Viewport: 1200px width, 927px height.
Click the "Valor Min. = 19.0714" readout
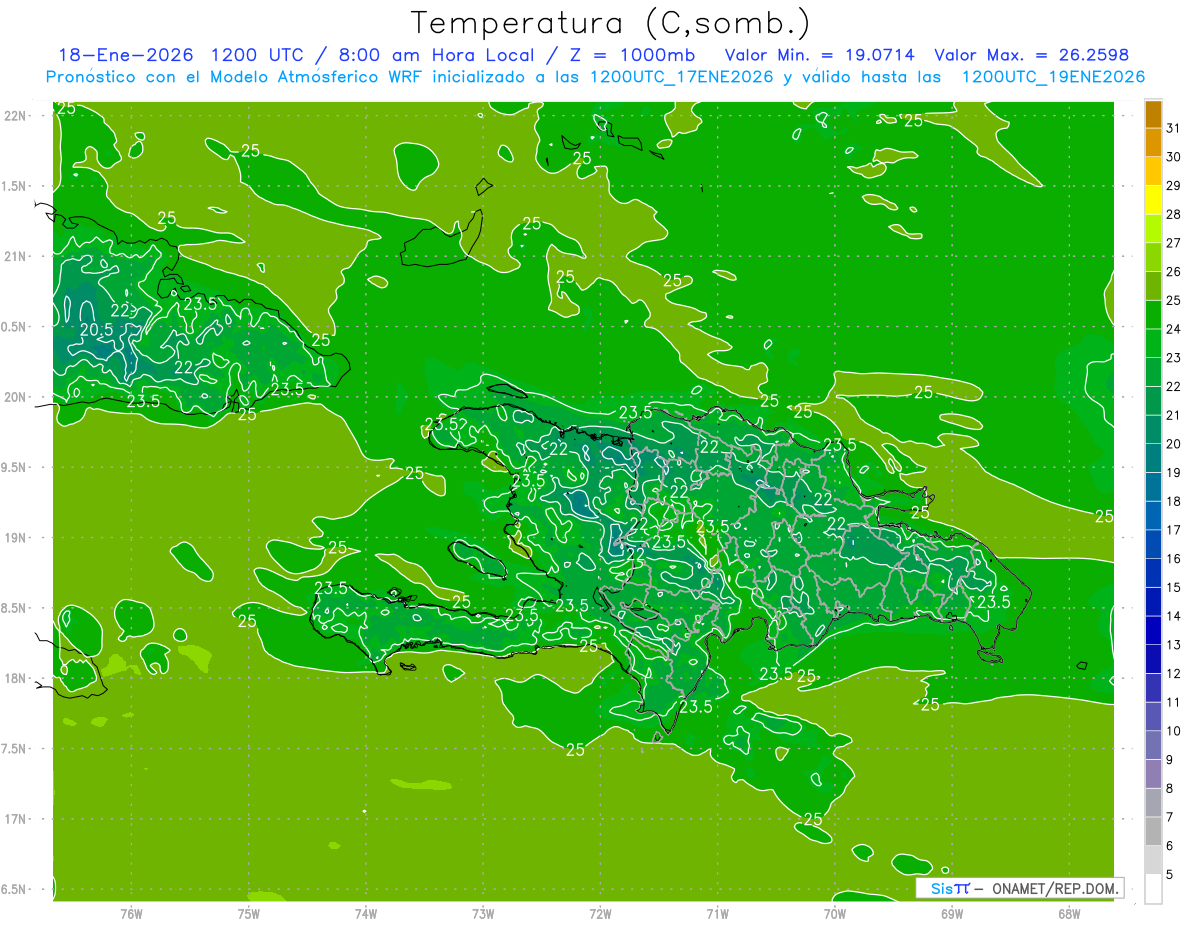819,54
